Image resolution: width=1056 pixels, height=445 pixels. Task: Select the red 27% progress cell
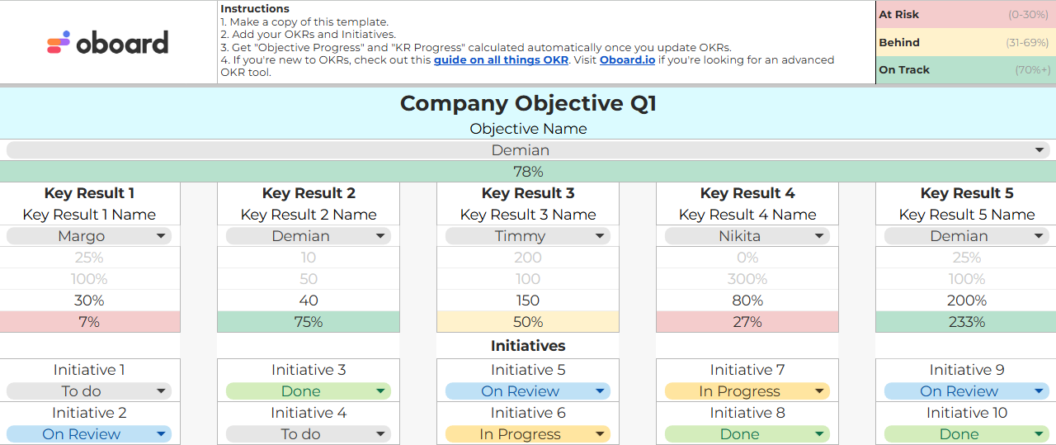(x=748, y=322)
